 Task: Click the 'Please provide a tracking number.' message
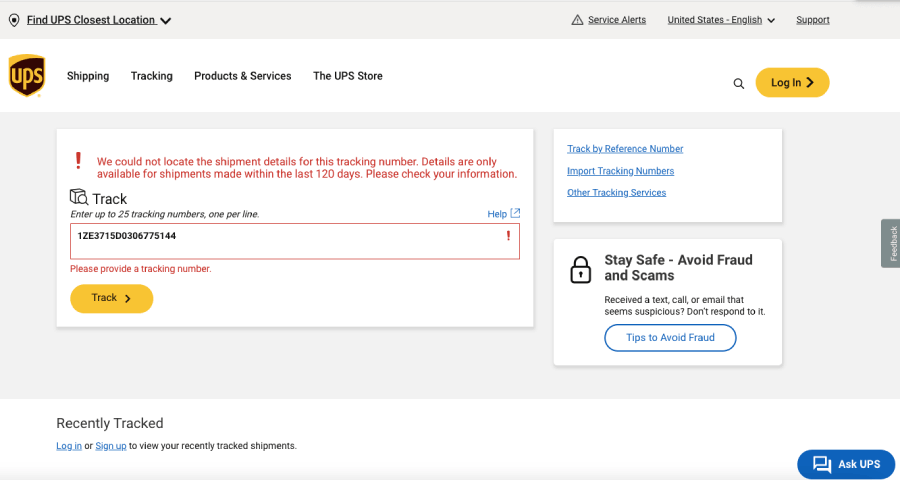click(141, 269)
